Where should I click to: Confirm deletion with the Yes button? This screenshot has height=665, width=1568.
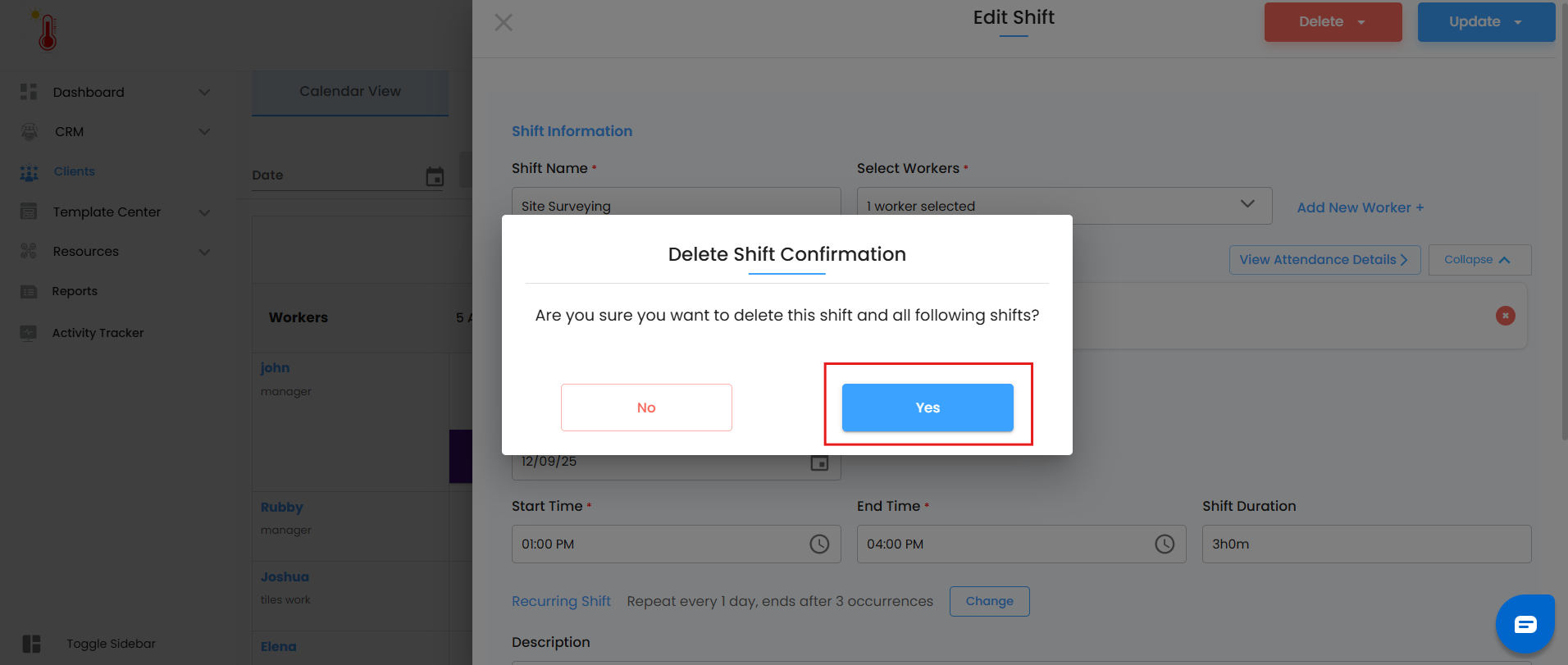coord(928,408)
